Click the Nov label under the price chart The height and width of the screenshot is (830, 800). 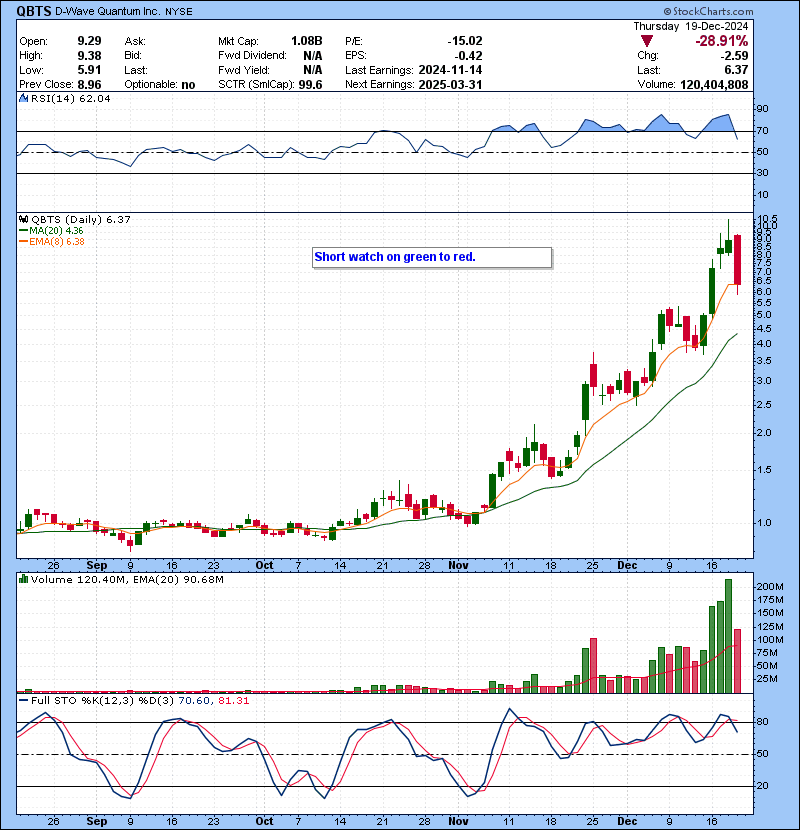(x=458, y=565)
